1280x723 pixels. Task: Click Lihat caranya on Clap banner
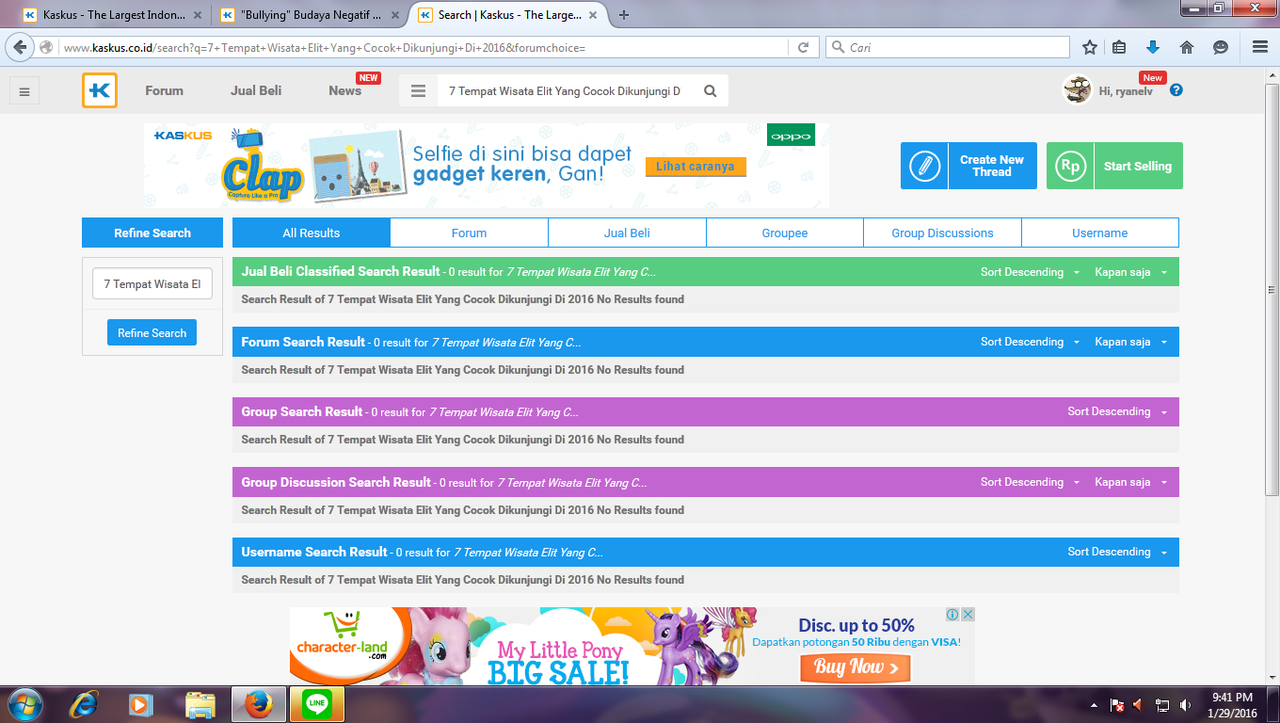(x=696, y=167)
